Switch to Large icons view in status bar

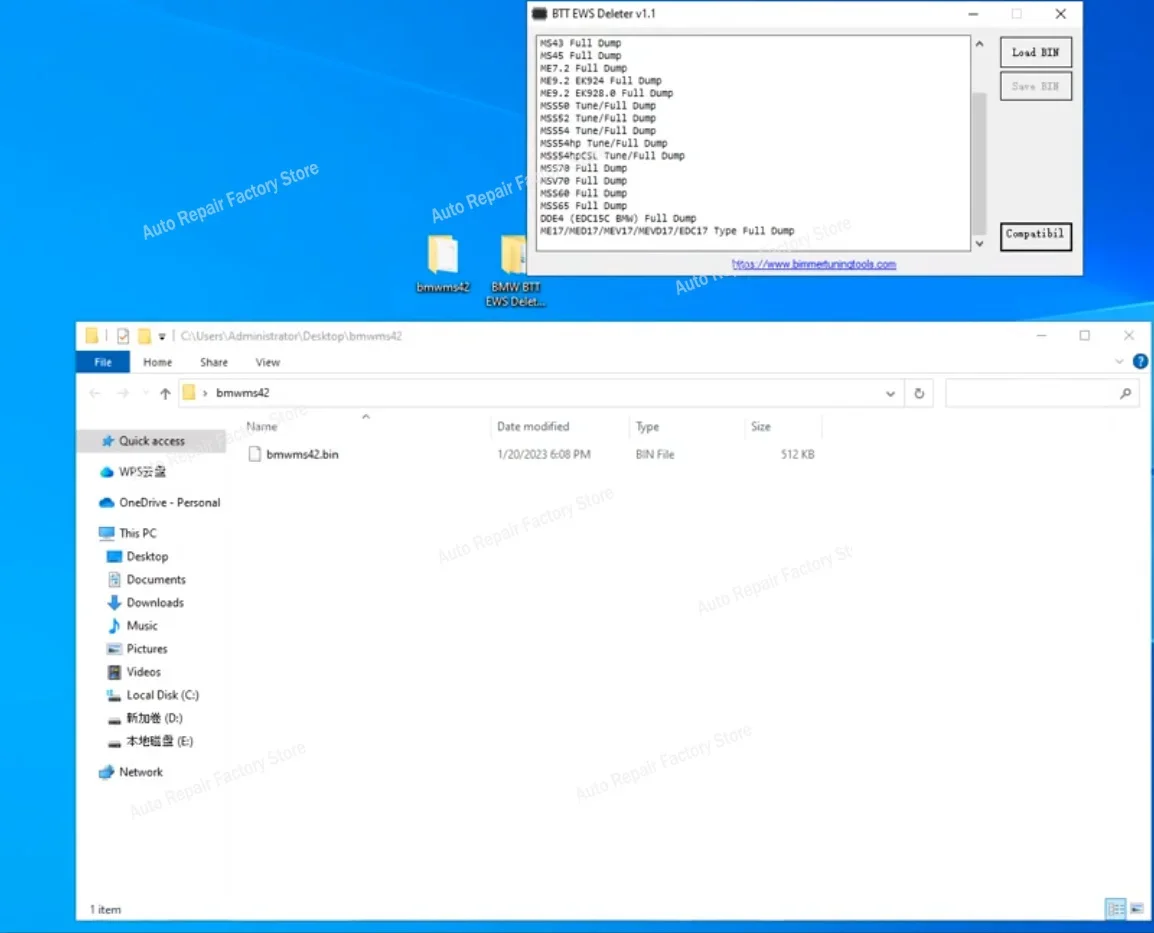coord(1137,909)
